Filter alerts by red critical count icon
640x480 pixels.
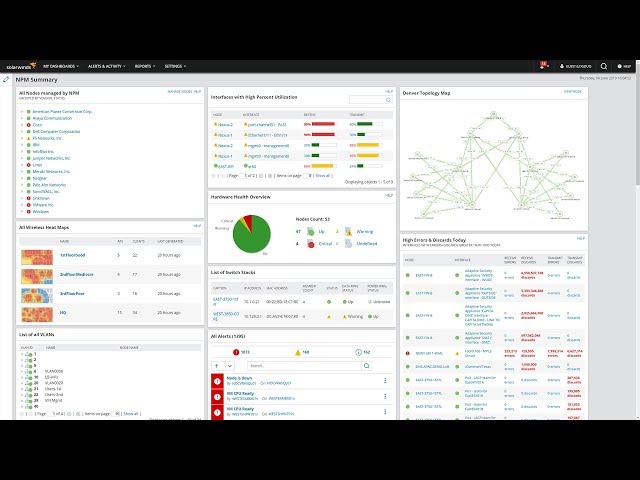[x=236, y=352]
